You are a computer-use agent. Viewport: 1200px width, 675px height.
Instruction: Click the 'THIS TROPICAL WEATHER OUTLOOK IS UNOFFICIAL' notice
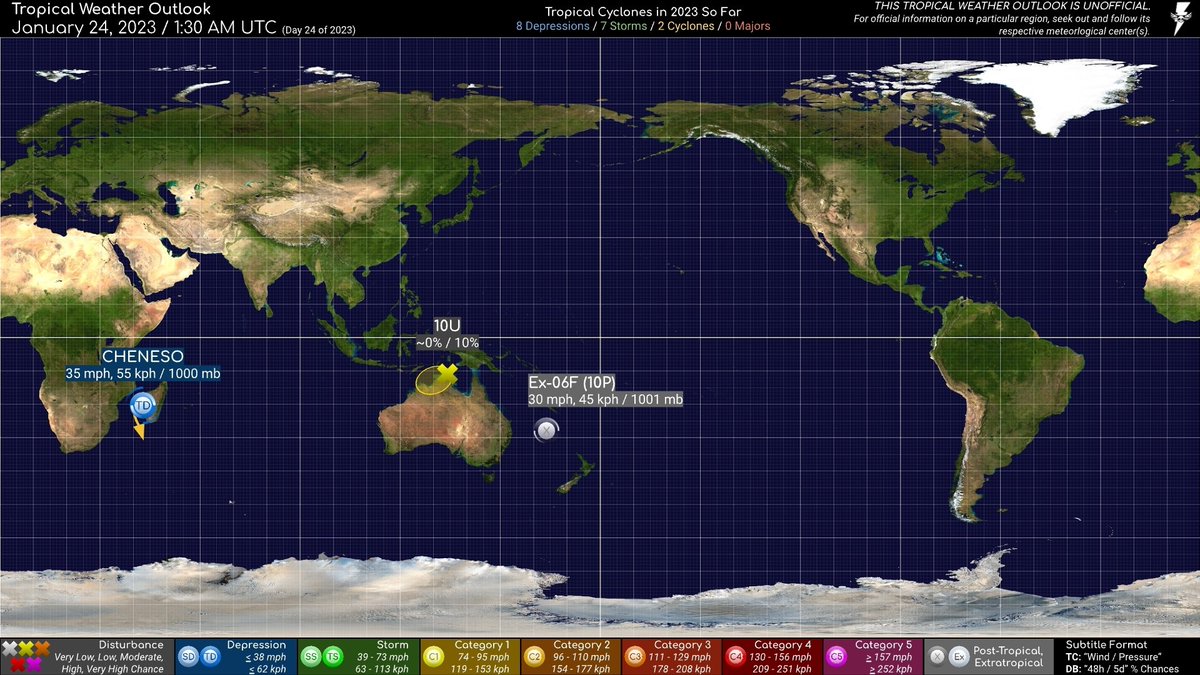point(1013,6)
